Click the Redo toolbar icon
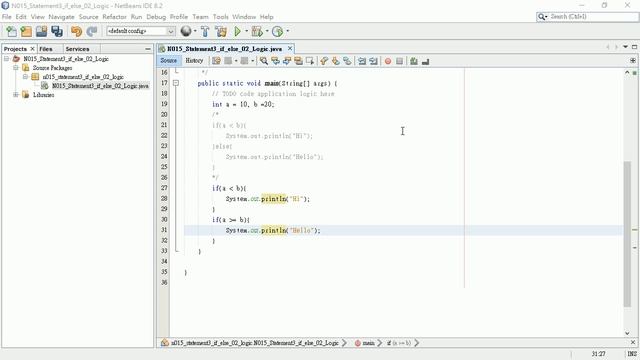Screen dimensions: 640x360 (x=92, y=31)
